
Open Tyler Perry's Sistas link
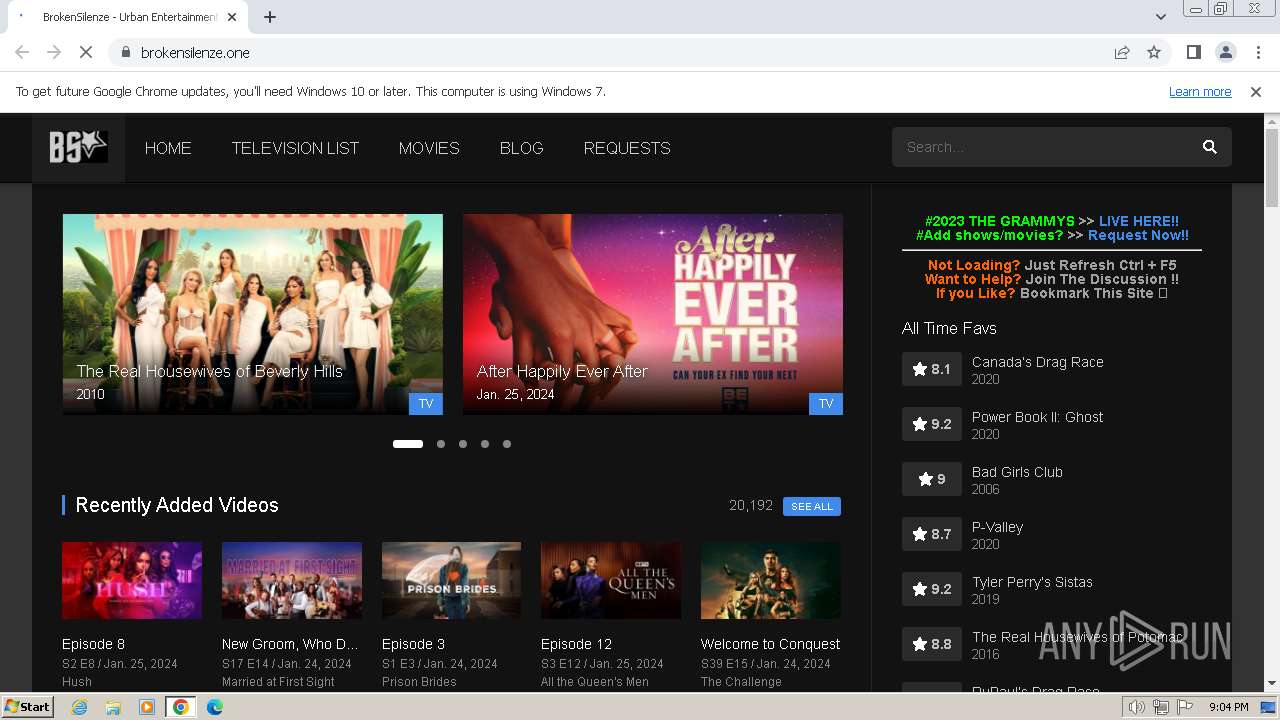click(x=1032, y=582)
